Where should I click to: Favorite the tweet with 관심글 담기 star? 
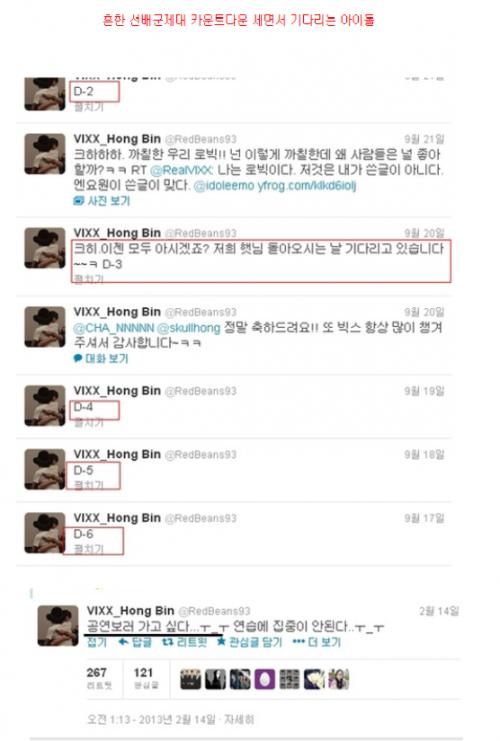[221, 642]
